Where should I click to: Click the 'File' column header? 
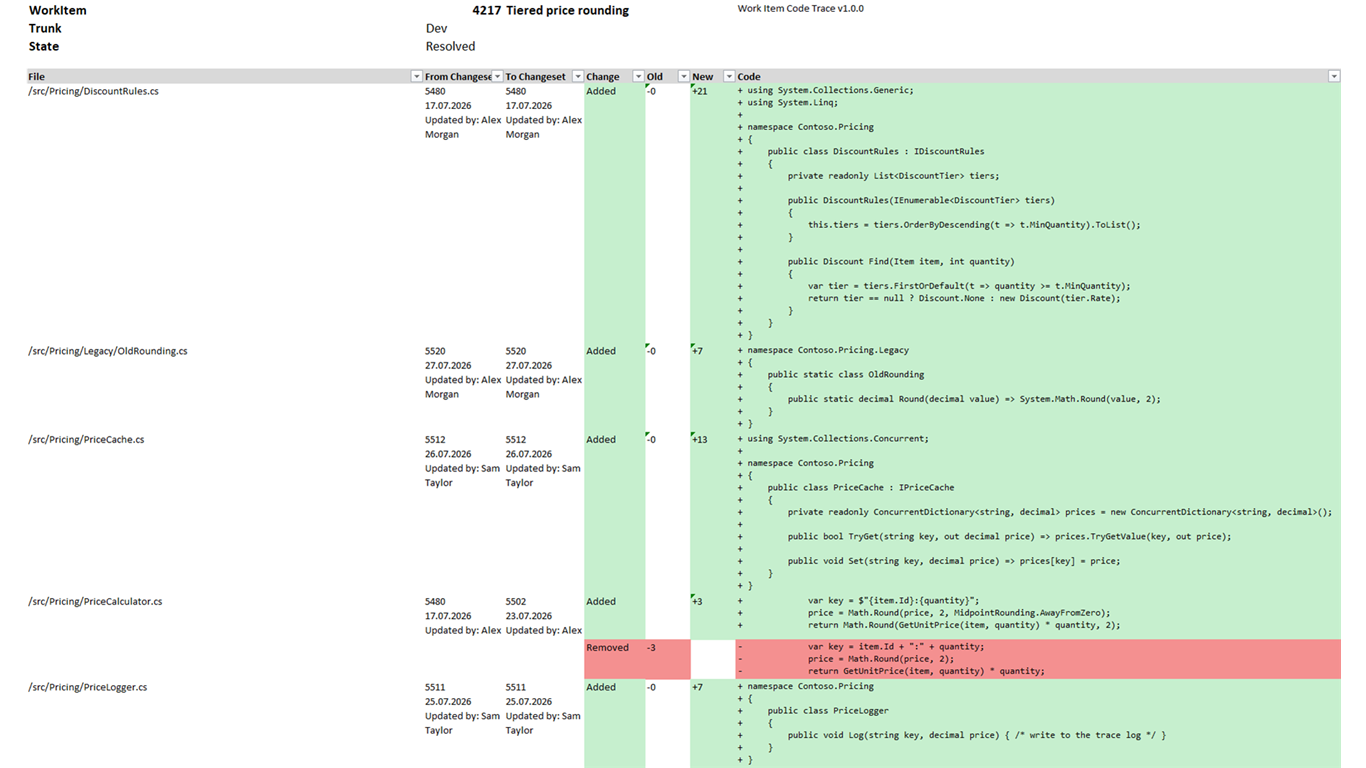point(36,77)
